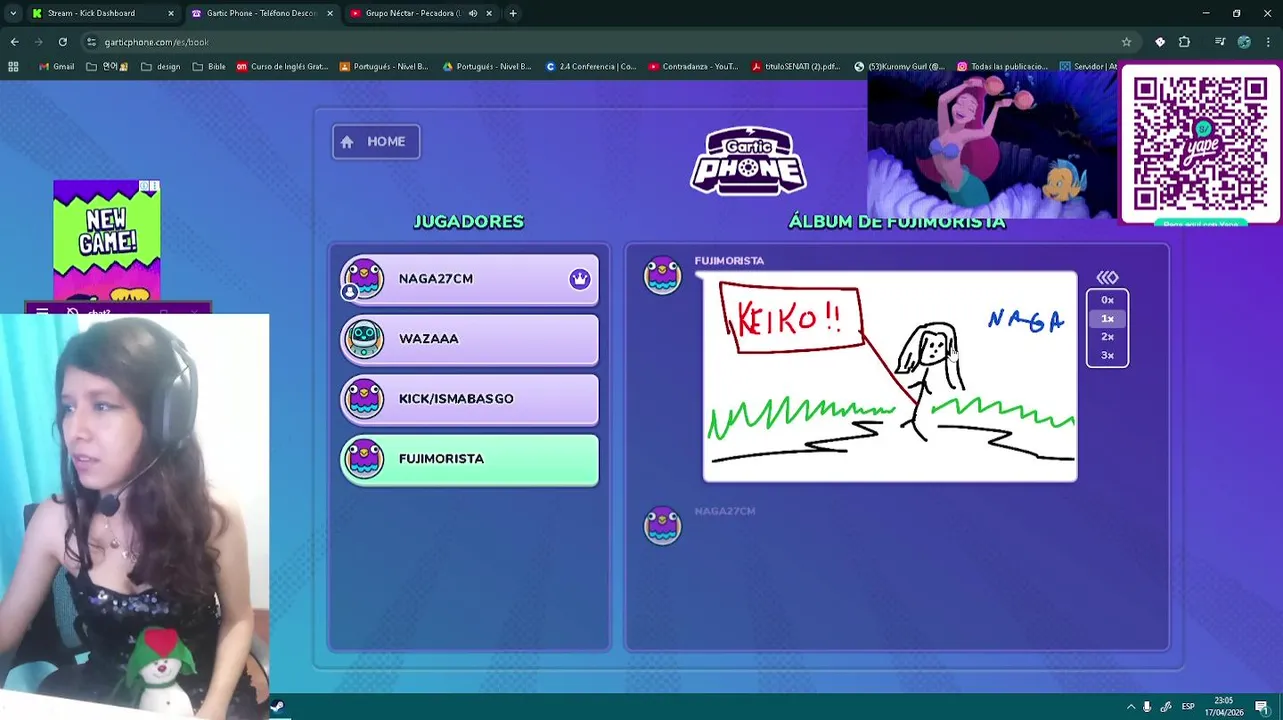This screenshot has width=1283, height=720.
Task: Open the tab search dropdown
Action: 13,13
